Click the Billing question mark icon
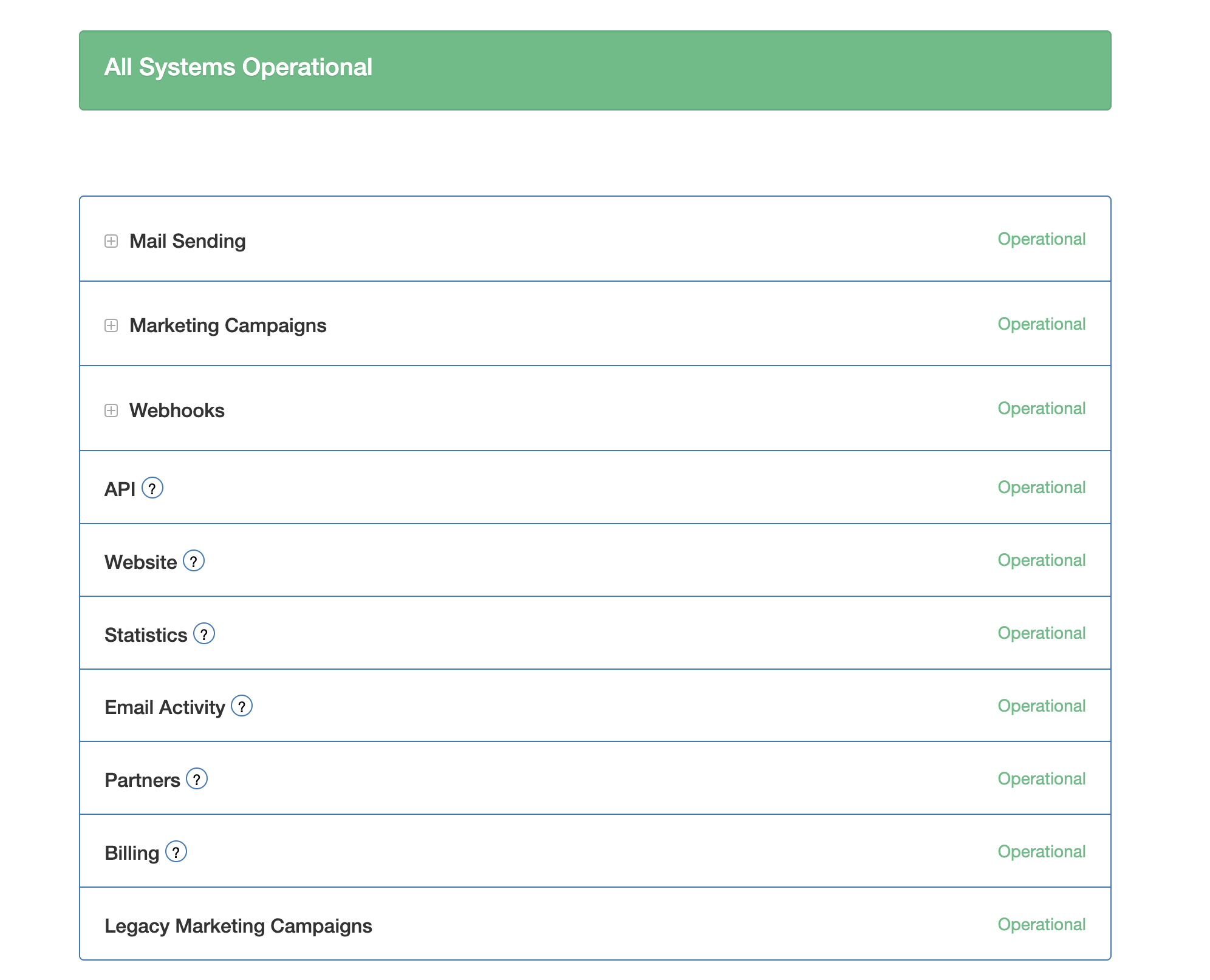 (176, 852)
